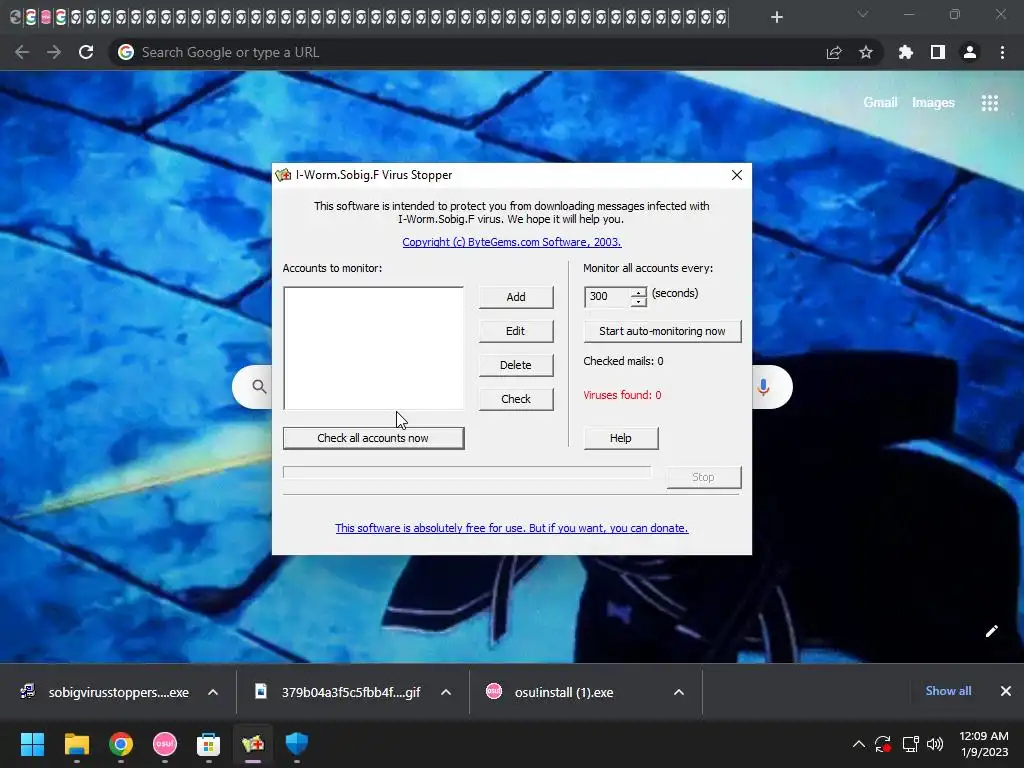The image size is (1024, 768).
Task: Click Show all downloads
Action: pos(948,691)
